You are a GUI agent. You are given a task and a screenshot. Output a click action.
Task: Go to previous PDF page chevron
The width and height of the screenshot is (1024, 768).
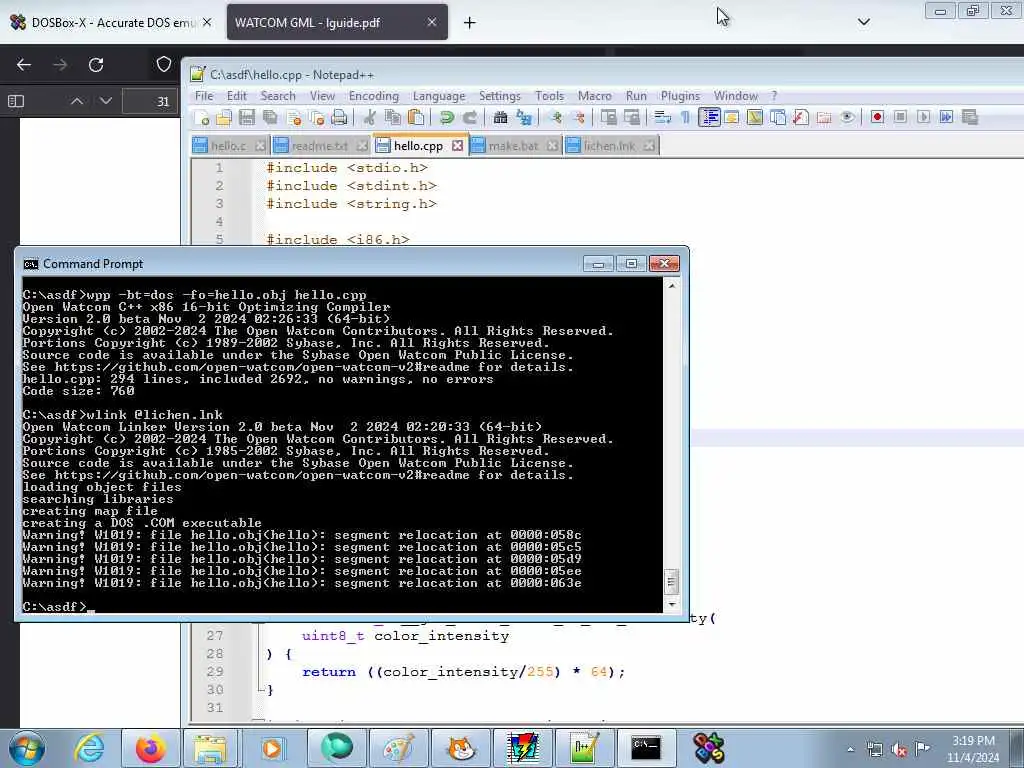tap(76, 101)
